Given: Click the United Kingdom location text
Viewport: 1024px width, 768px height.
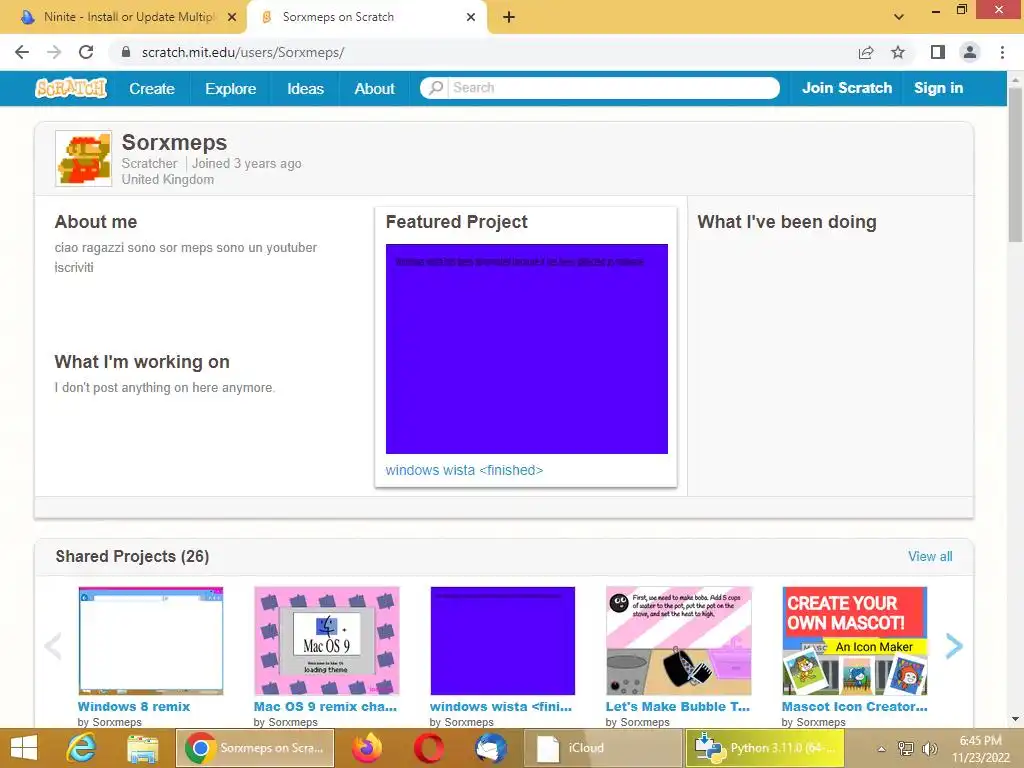Looking at the screenshot, I should tap(167, 180).
